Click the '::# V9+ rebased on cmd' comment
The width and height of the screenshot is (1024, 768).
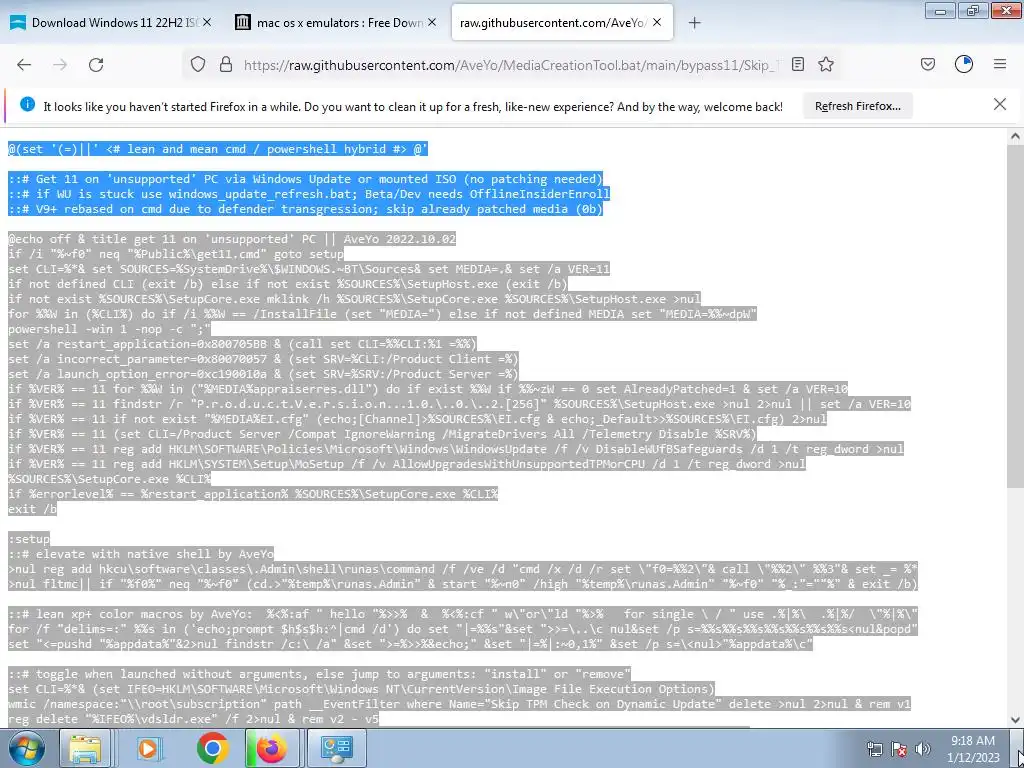pos(305,209)
